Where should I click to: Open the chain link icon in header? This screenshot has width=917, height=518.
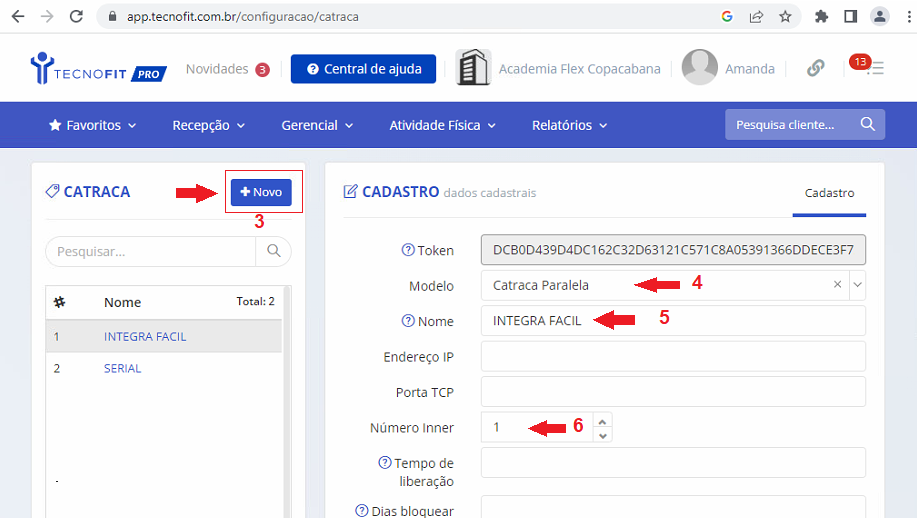coord(816,68)
